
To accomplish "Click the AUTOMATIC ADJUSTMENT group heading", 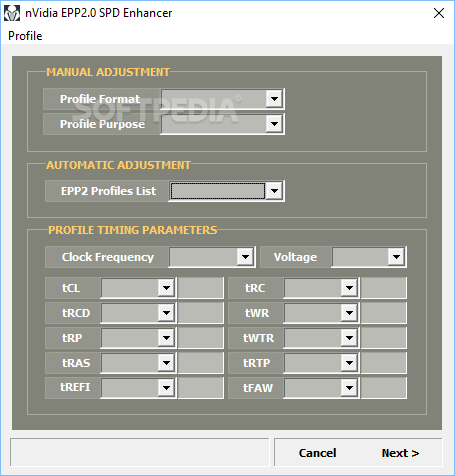I will 118,165.
